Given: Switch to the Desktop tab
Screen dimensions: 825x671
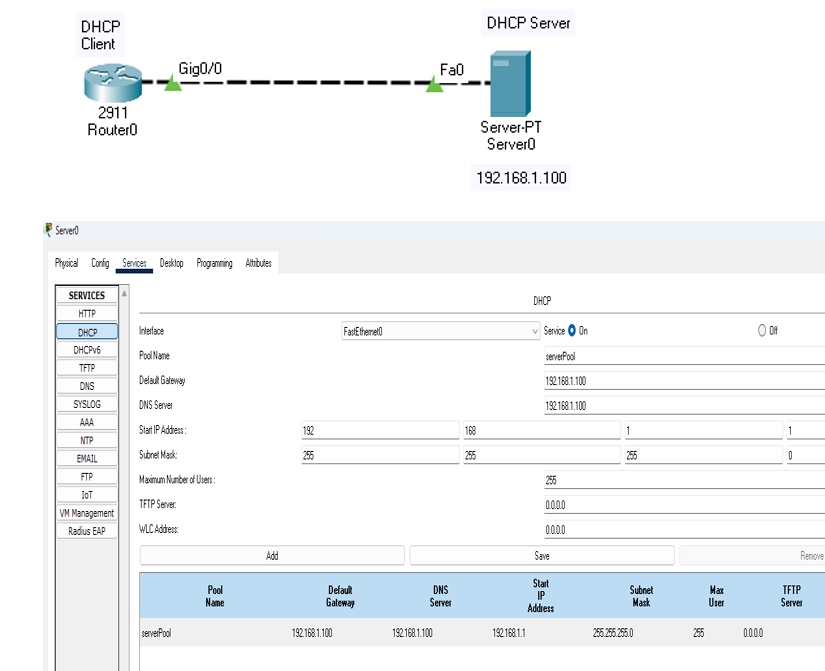Looking at the screenshot, I should coord(170,262).
